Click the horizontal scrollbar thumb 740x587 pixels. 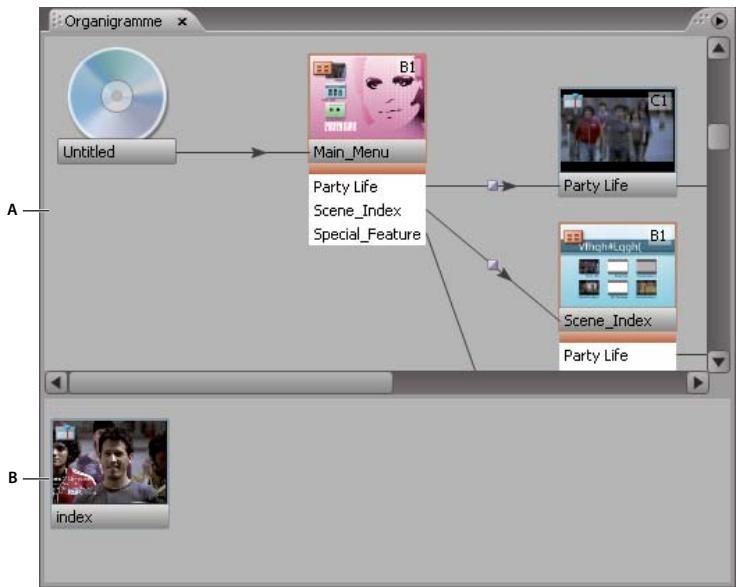click(231, 382)
